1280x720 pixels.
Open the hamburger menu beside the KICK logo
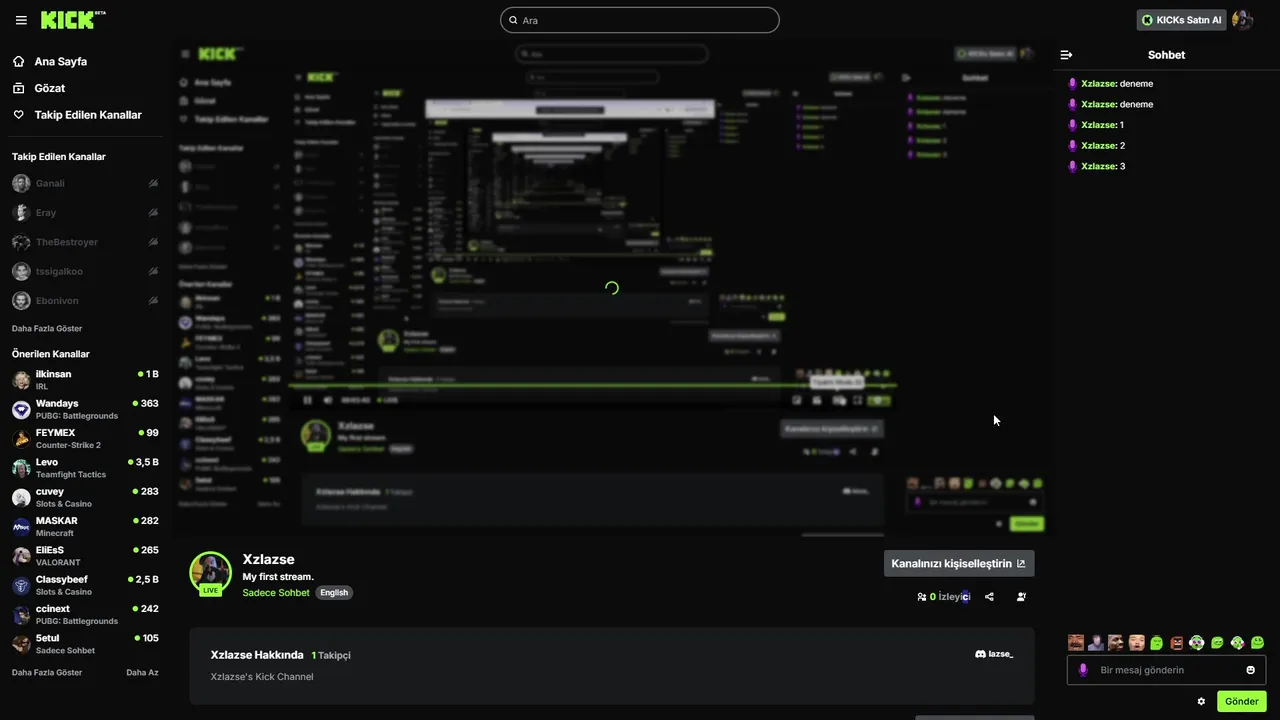[21, 20]
